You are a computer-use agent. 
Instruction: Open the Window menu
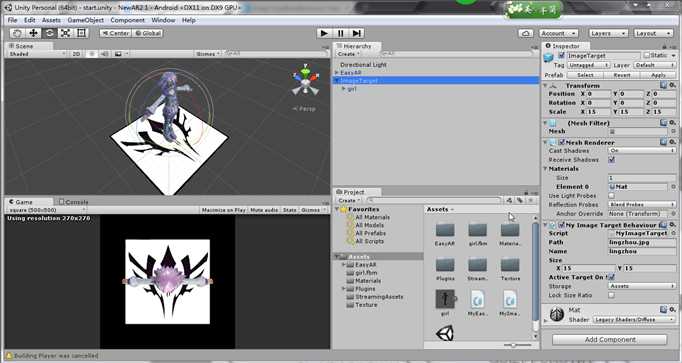163,20
